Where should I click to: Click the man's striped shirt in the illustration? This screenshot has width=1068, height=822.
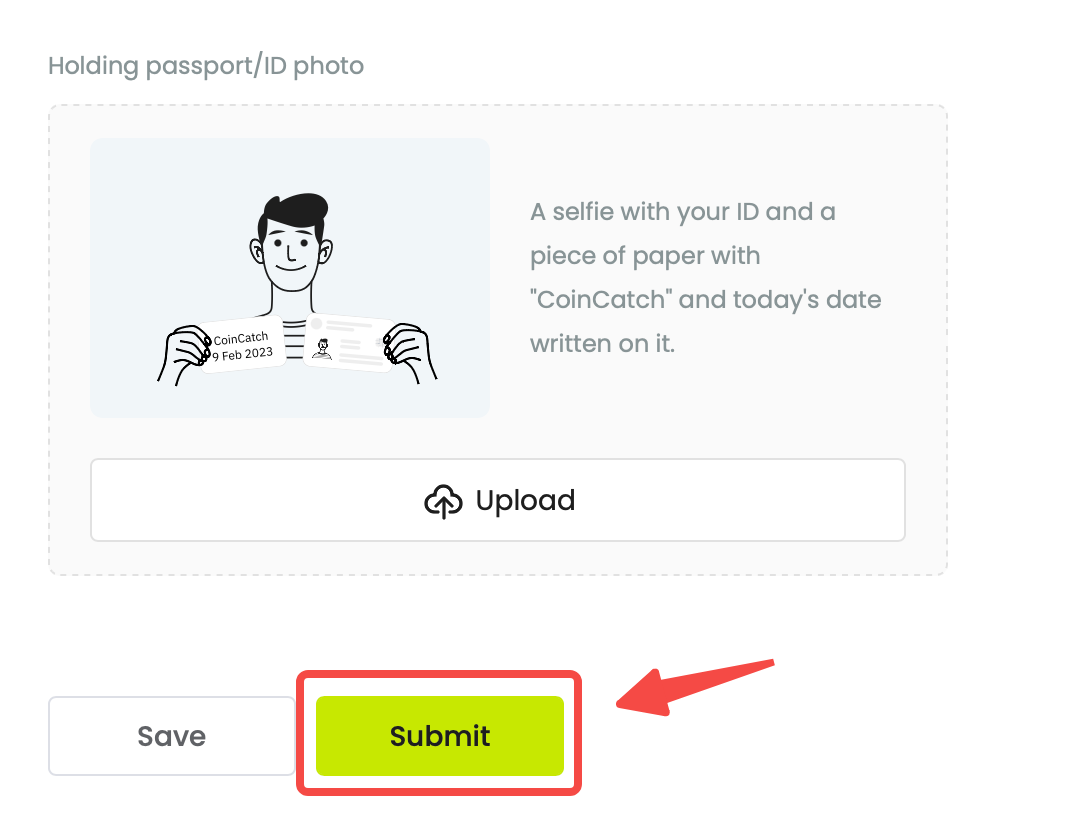click(x=294, y=338)
